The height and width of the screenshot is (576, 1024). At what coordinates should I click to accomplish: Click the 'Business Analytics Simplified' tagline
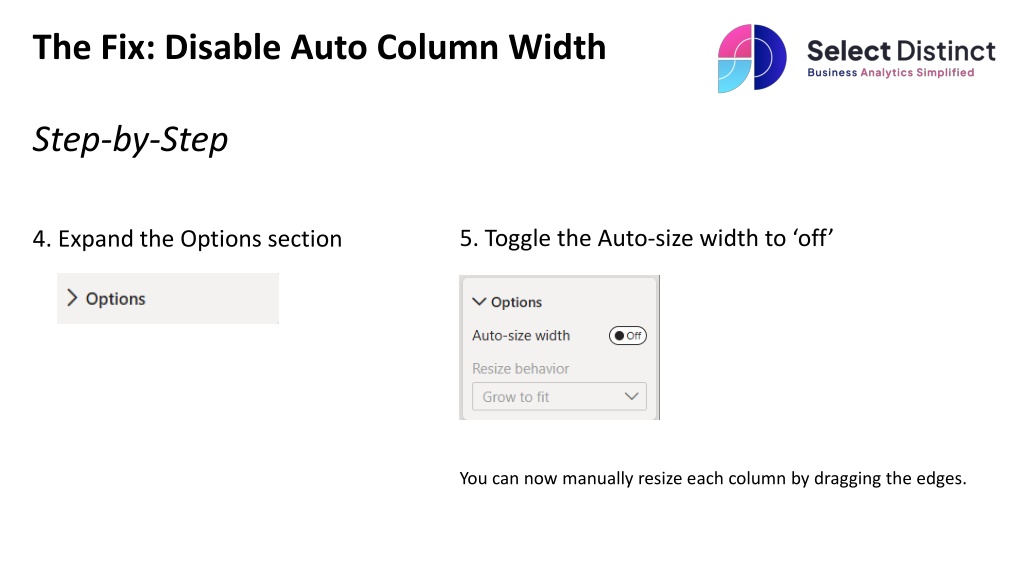pyautogui.click(x=890, y=73)
